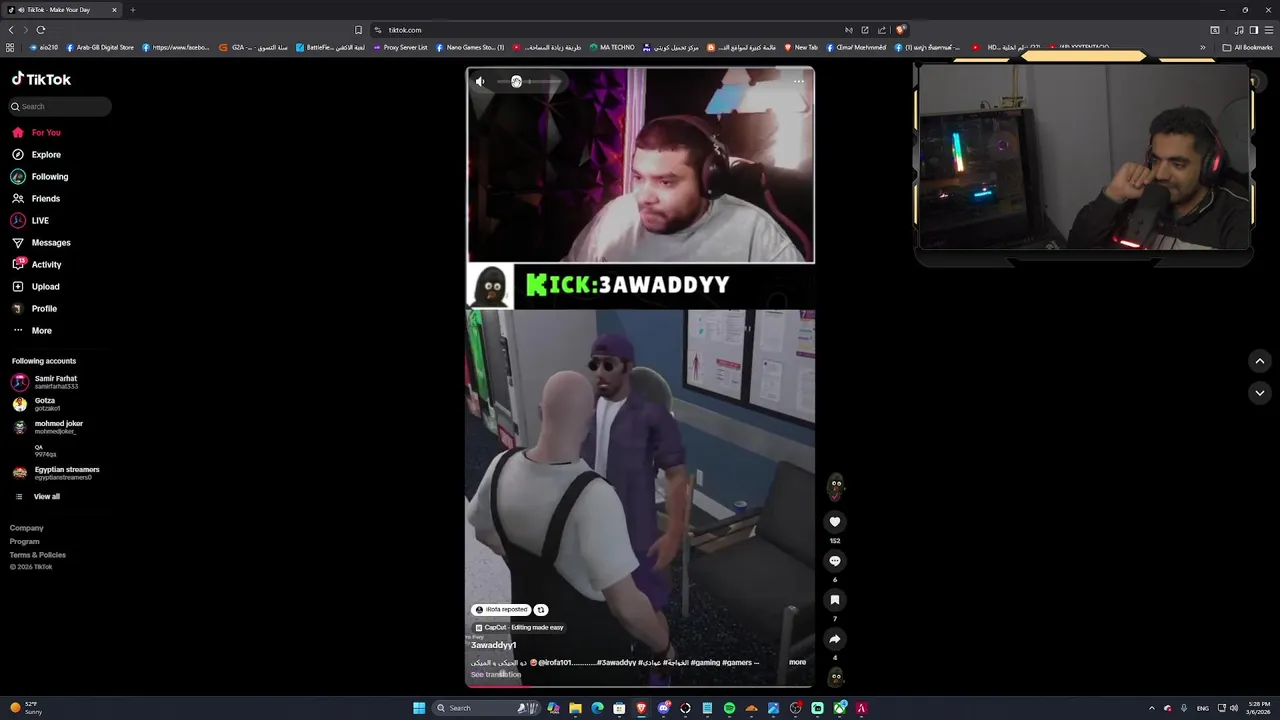1280x720 pixels.
Task: Open Samir Farhat's followed account
Action: (x=45, y=382)
